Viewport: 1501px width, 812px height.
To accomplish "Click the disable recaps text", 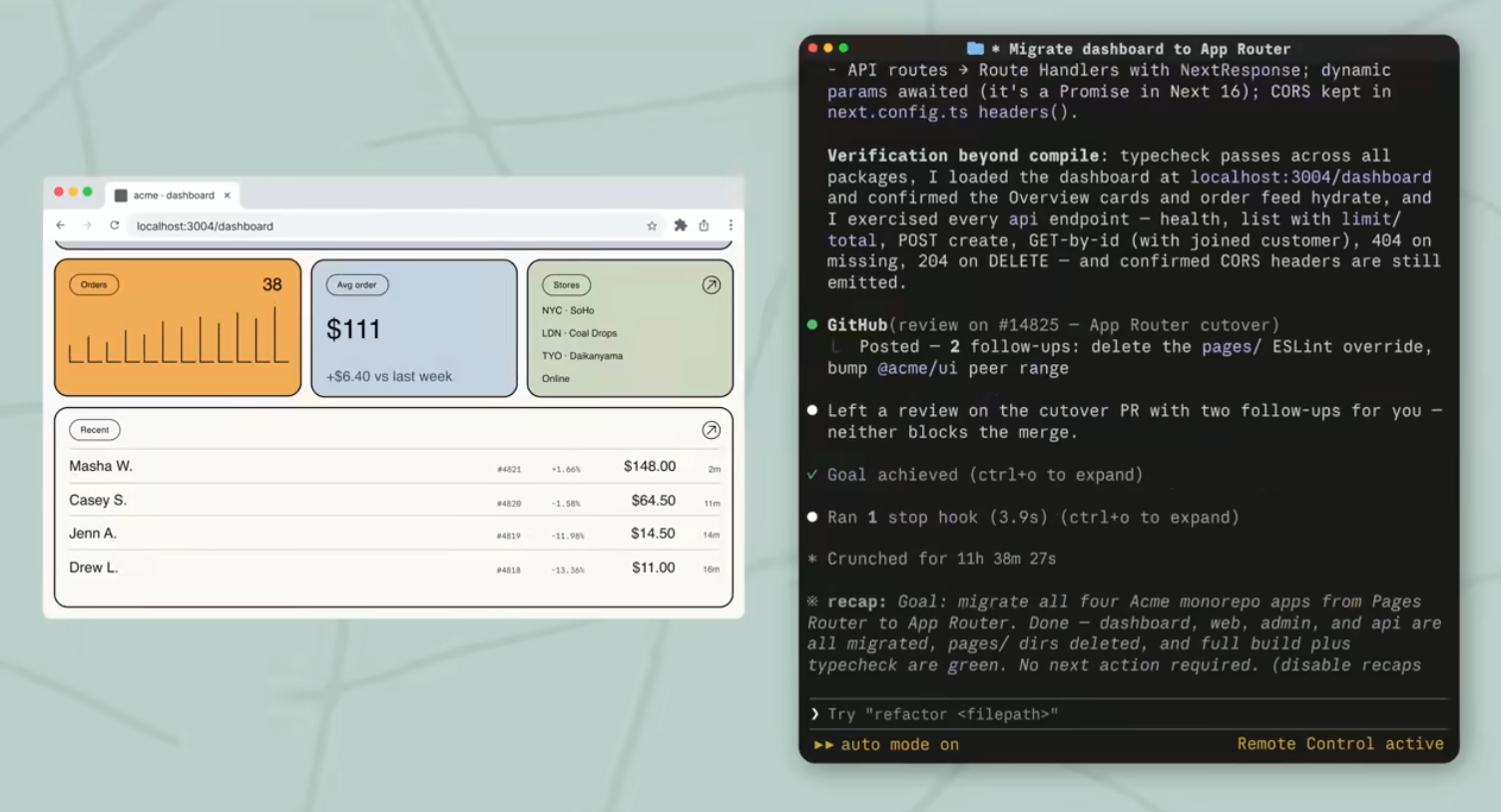I will 1346,665.
